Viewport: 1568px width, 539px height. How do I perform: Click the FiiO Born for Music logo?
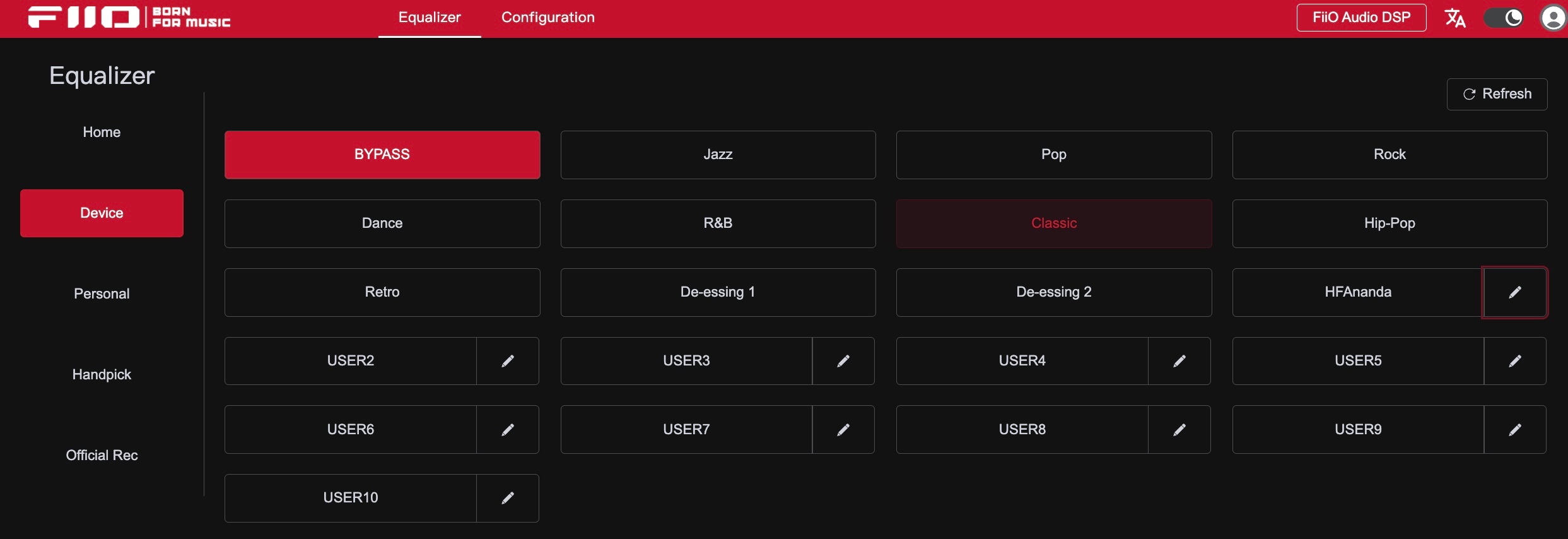tap(129, 18)
